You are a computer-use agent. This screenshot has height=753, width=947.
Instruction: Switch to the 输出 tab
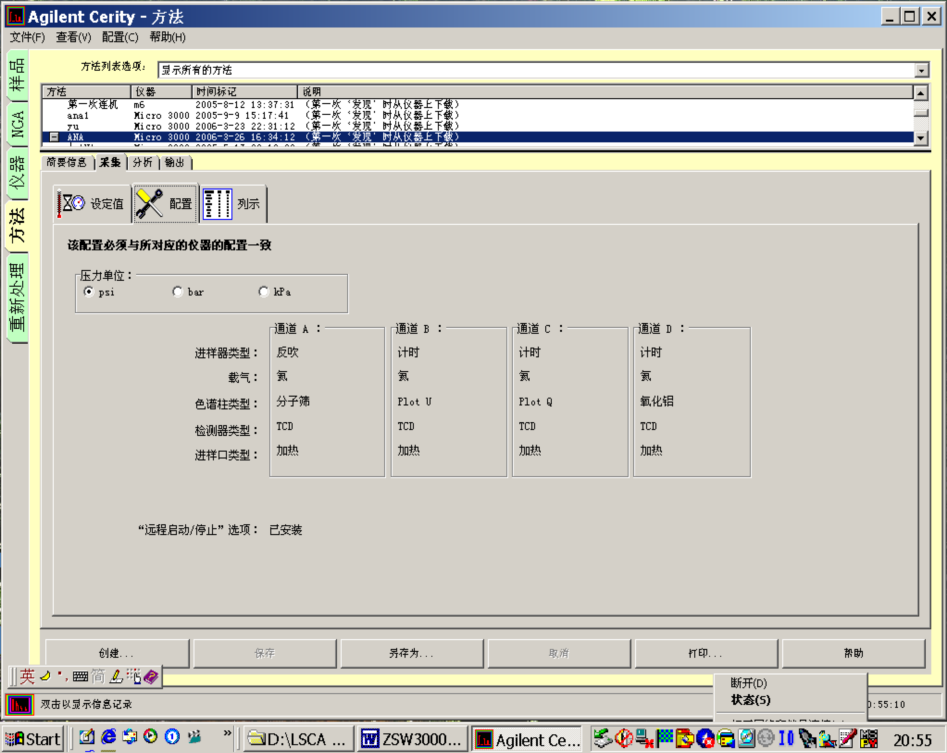point(175,162)
